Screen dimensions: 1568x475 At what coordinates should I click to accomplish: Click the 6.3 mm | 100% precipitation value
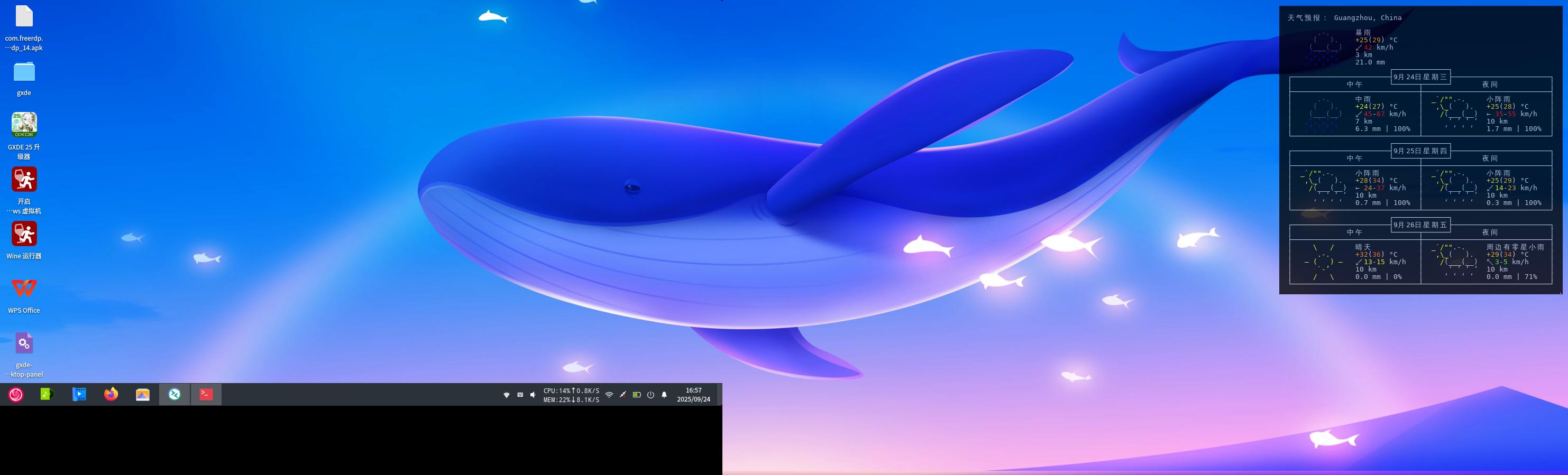(x=1382, y=129)
